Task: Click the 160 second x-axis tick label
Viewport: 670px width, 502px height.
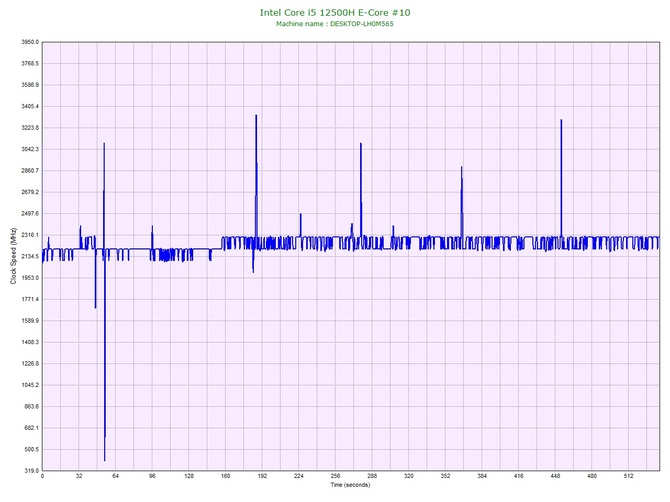Action: tap(226, 476)
